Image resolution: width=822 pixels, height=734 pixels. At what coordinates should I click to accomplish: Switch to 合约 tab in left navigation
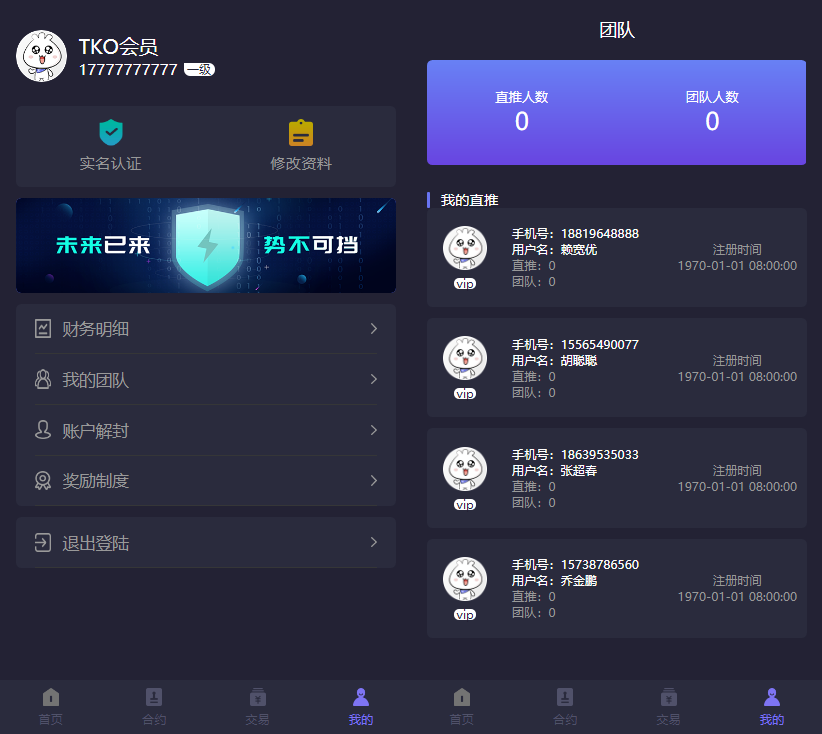click(x=154, y=706)
